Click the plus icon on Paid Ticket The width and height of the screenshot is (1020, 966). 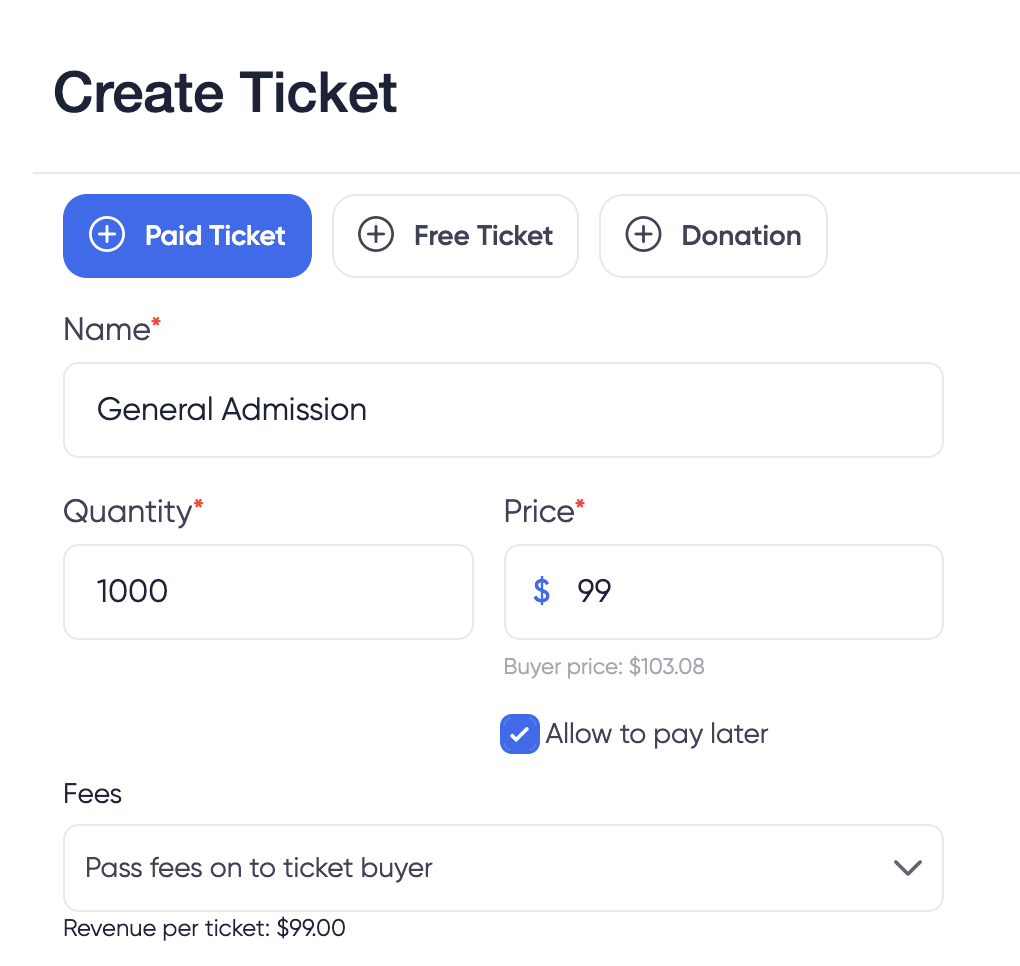pyautogui.click(x=107, y=235)
